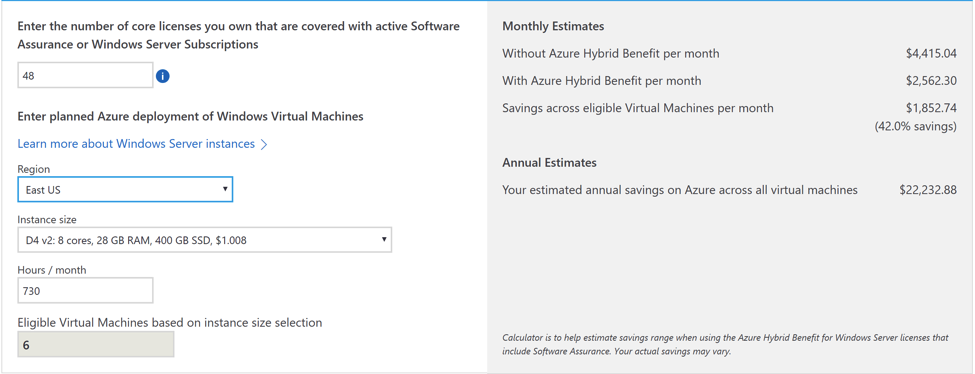This screenshot has height=374, width=975.
Task: Select the $1,852.74 monthly savings value
Action: click(931, 108)
